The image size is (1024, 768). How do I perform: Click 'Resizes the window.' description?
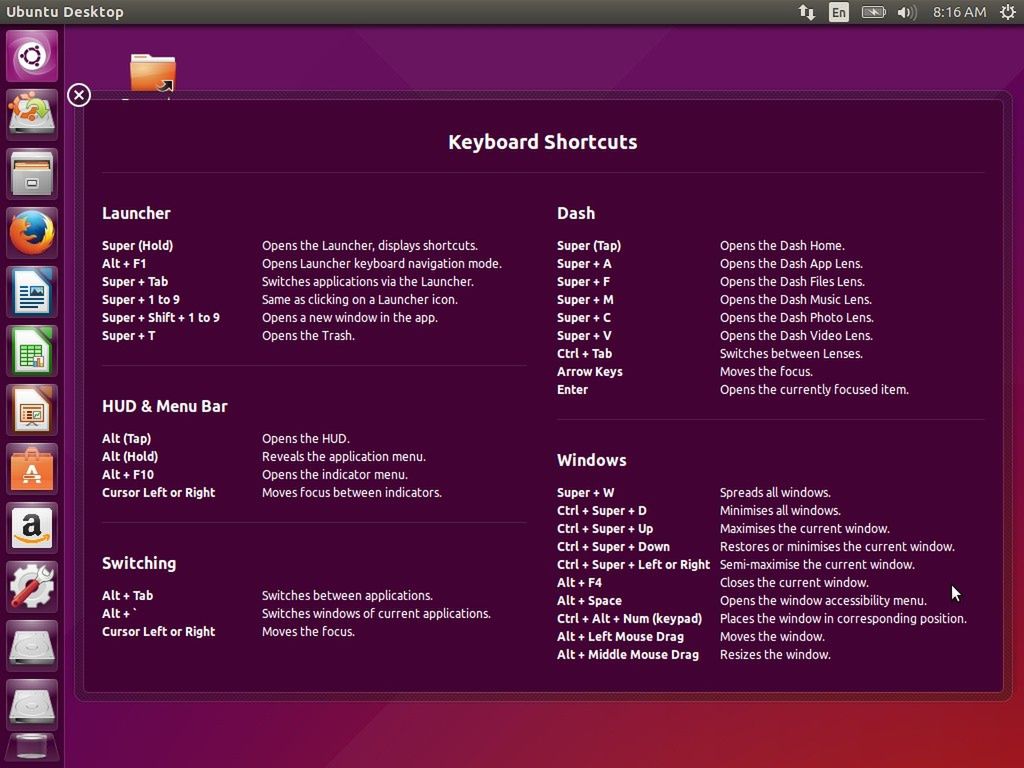pyautogui.click(x=775, y=654)
